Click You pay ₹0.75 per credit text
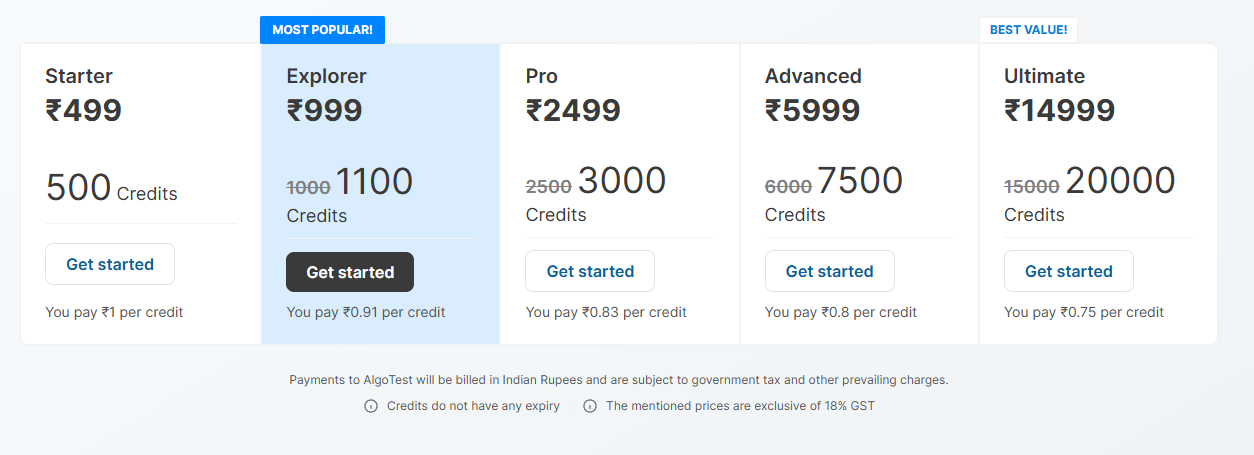Viewport: 1254px width, 455px height. point(1084,312)
